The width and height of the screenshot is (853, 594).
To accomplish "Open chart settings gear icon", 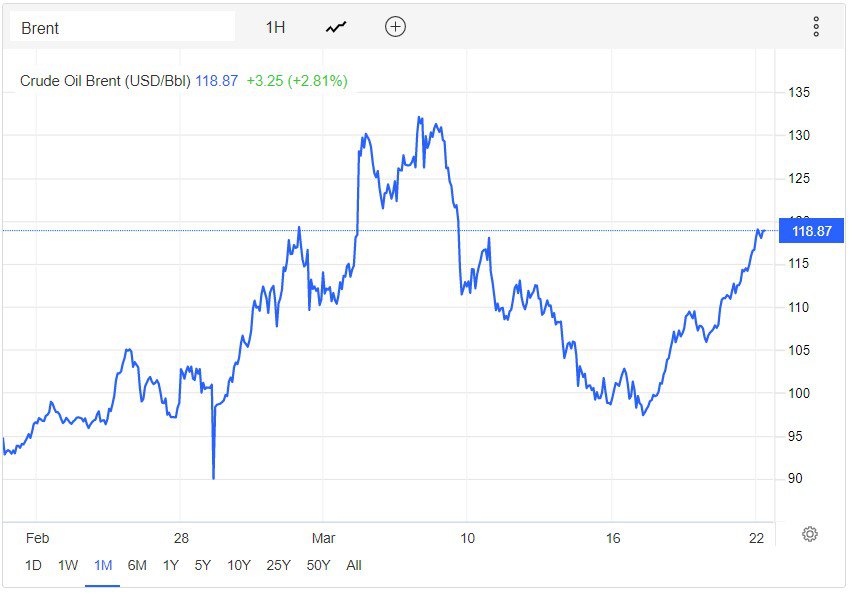I will [810, 534].
